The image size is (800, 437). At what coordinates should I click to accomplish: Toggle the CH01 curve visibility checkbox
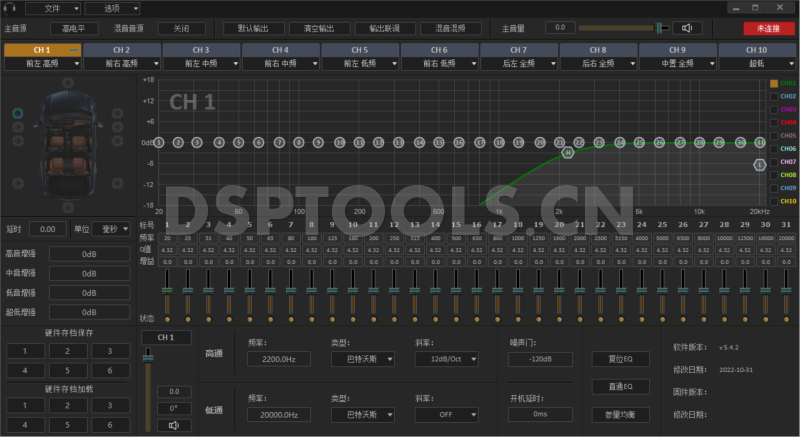[x=774, y=84]
